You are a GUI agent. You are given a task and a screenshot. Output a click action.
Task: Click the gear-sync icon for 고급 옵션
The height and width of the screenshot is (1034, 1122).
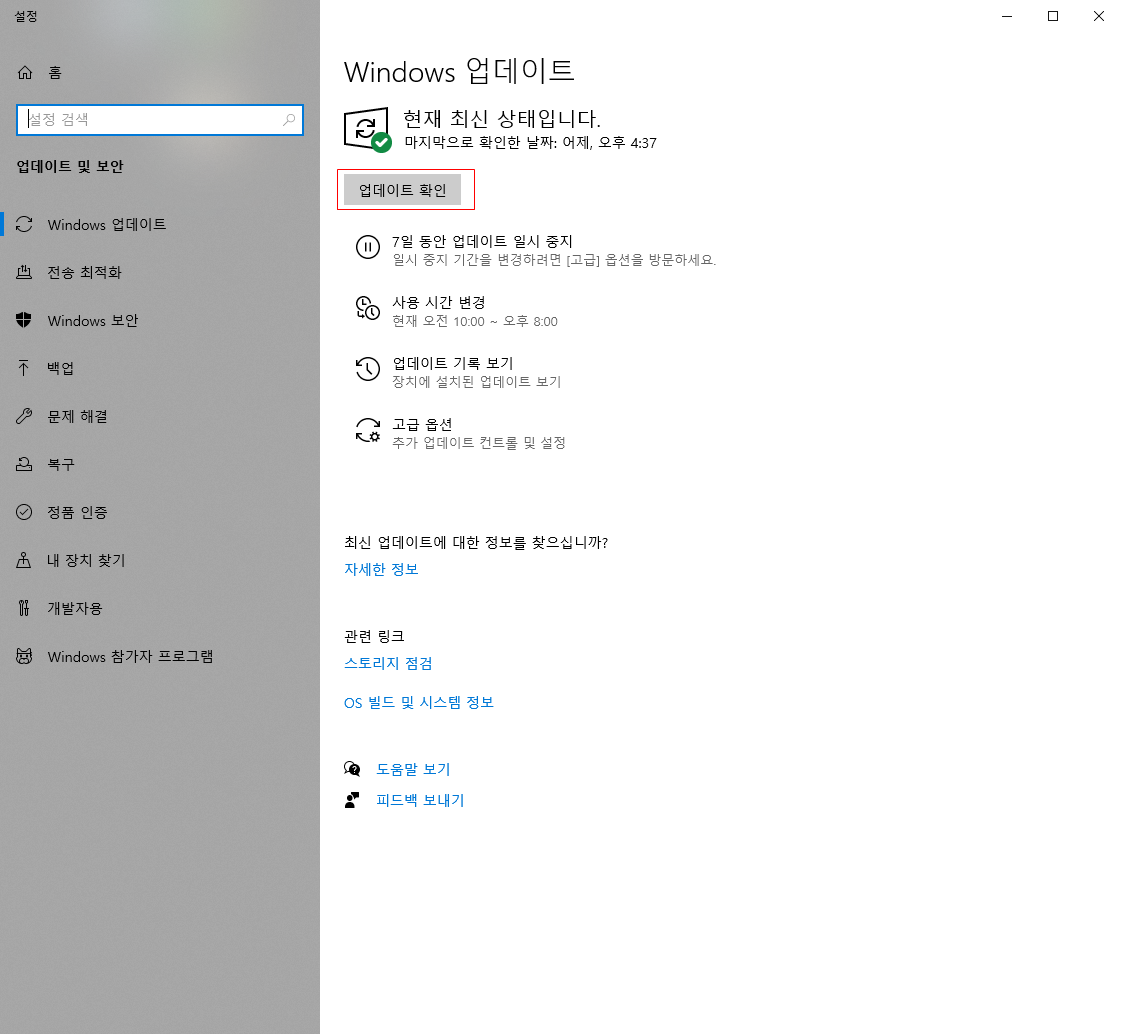[368, 431]
